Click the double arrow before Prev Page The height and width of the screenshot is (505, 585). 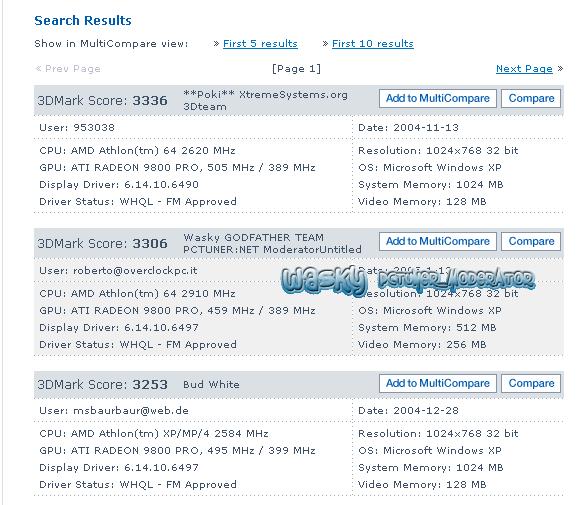(x=38, y=69)
